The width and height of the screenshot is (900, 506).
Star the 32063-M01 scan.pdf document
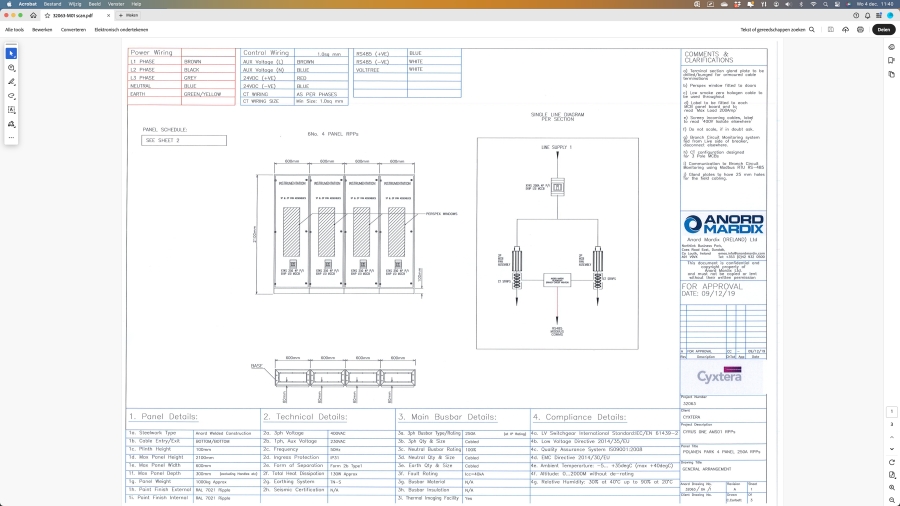[x=47, y=16]
